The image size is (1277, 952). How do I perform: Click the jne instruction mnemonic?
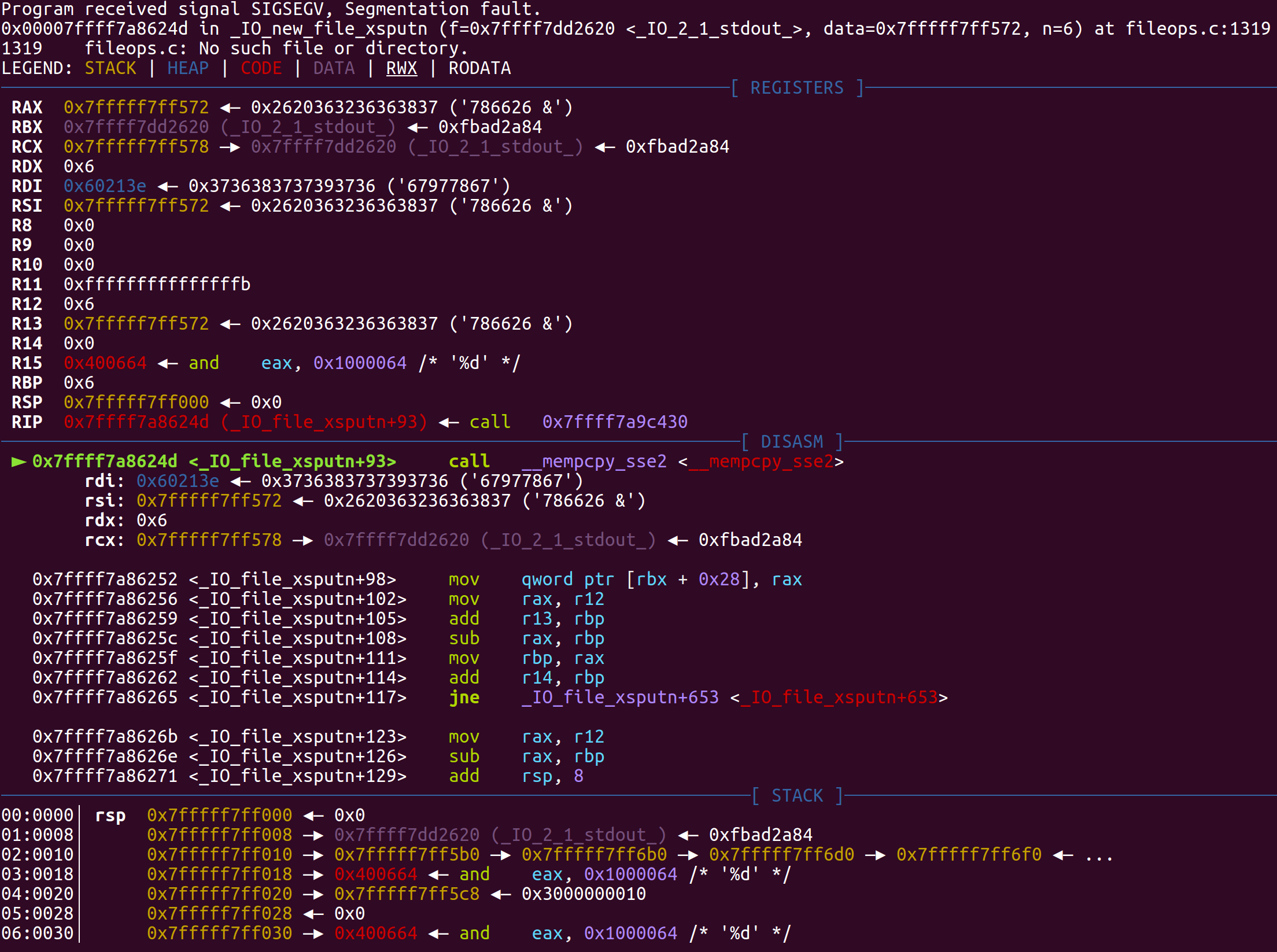coord(464,698)
